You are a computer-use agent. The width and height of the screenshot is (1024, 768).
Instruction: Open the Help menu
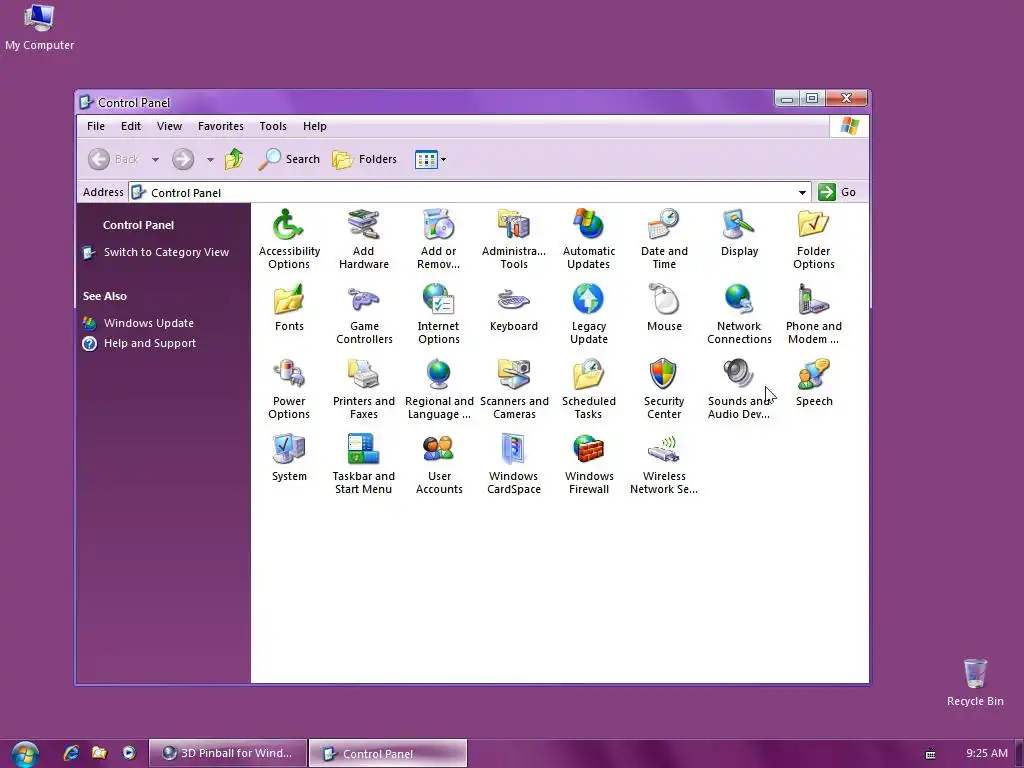tap(315, 126)
